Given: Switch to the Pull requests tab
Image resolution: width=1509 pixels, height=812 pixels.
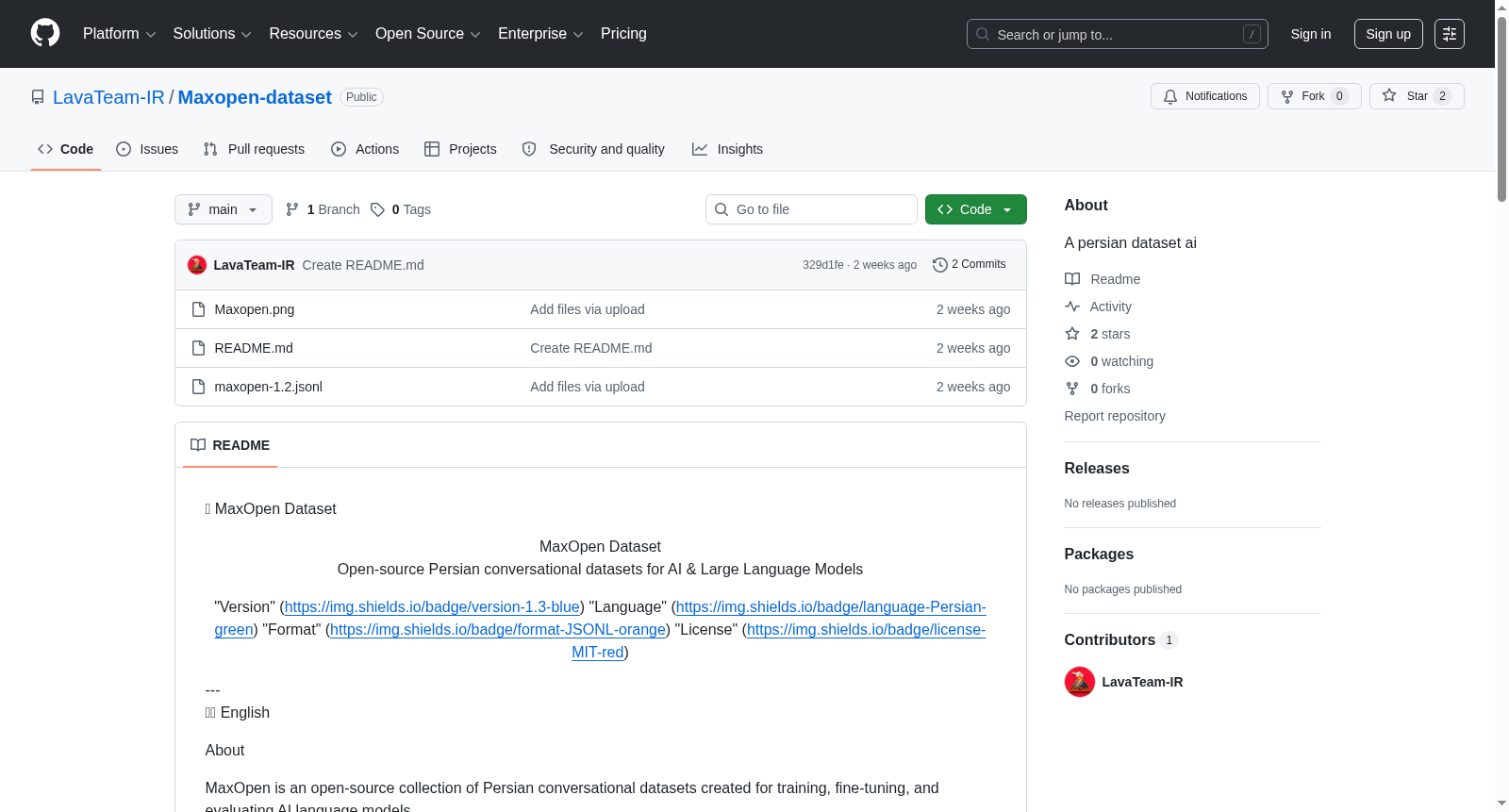Looking at the screenshot, I should 254,149.
